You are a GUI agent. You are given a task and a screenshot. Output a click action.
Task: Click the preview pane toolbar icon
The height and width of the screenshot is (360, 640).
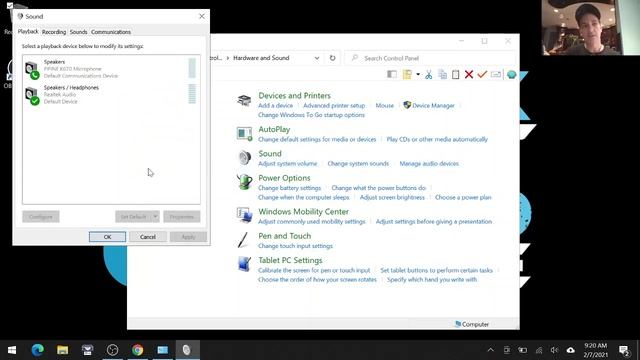click(392, 74)
